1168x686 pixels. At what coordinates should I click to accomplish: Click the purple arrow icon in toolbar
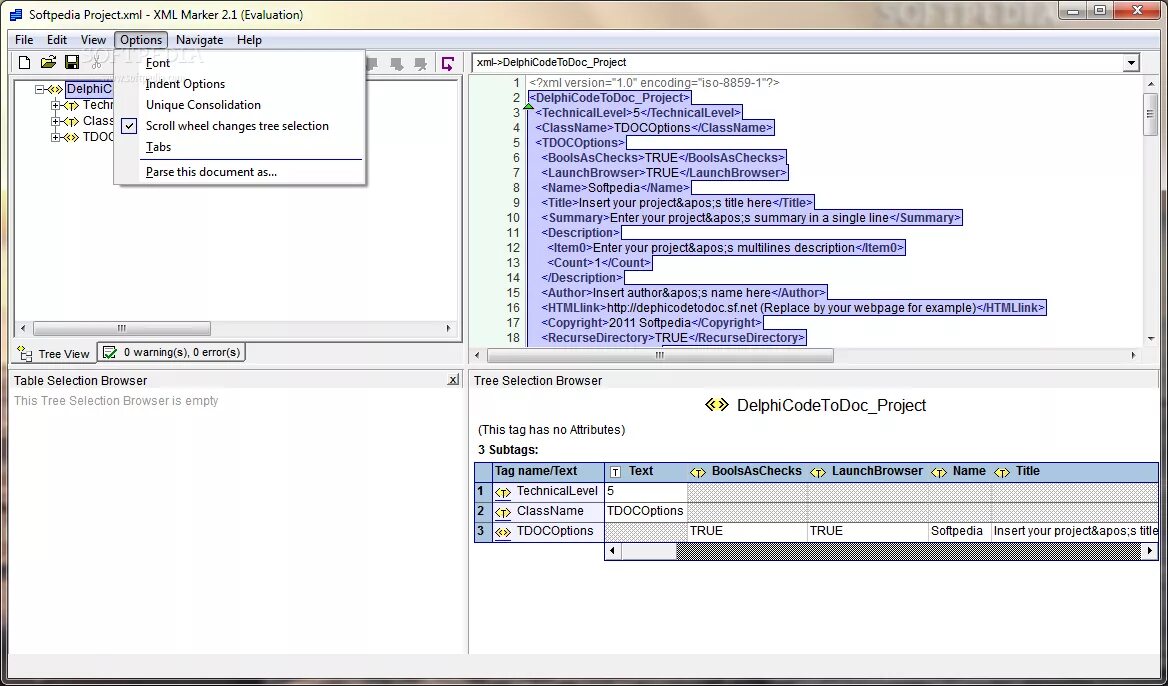coord(448,63)
